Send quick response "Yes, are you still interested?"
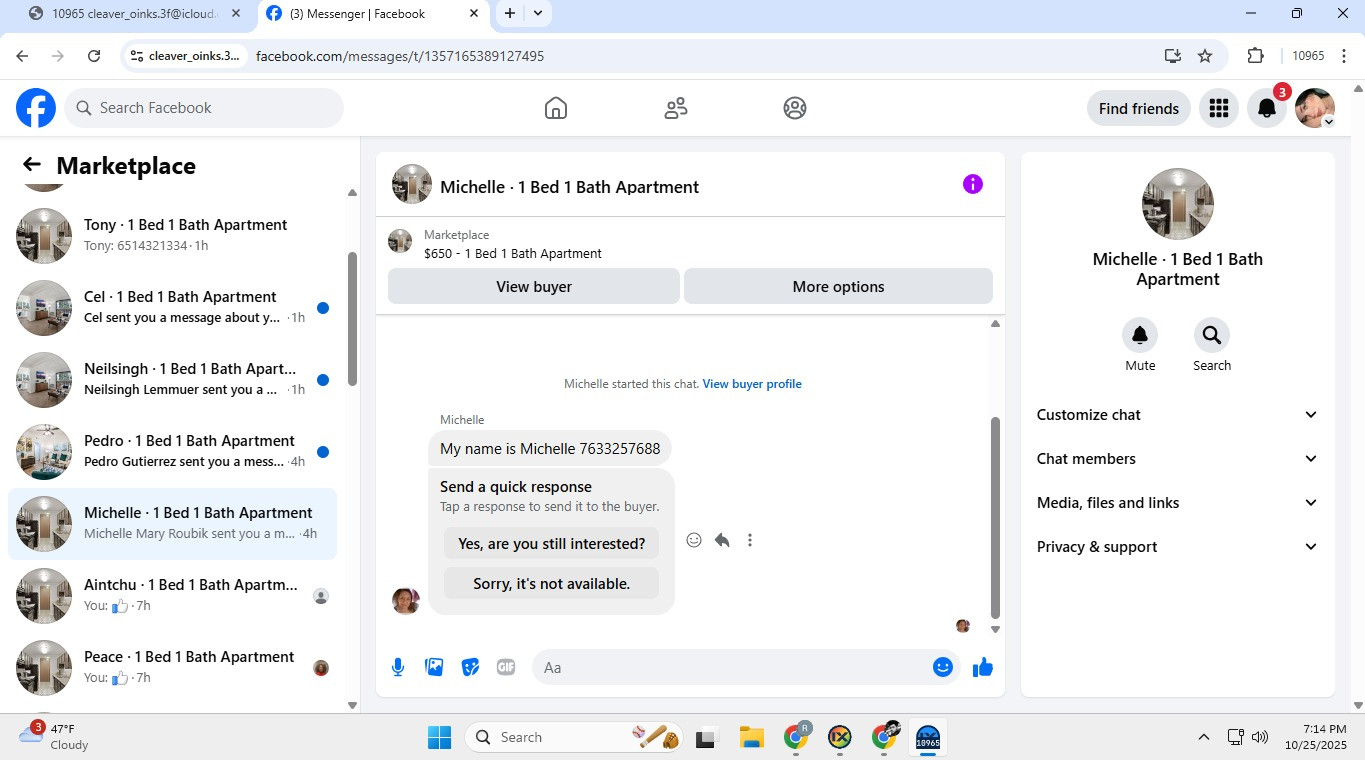The image size is (1365, 760). 552,544
